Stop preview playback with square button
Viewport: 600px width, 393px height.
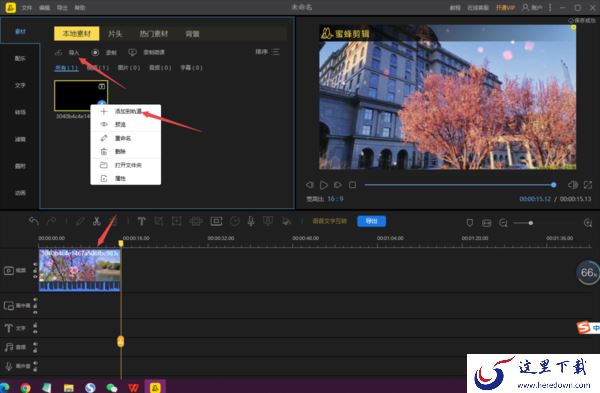352,185
